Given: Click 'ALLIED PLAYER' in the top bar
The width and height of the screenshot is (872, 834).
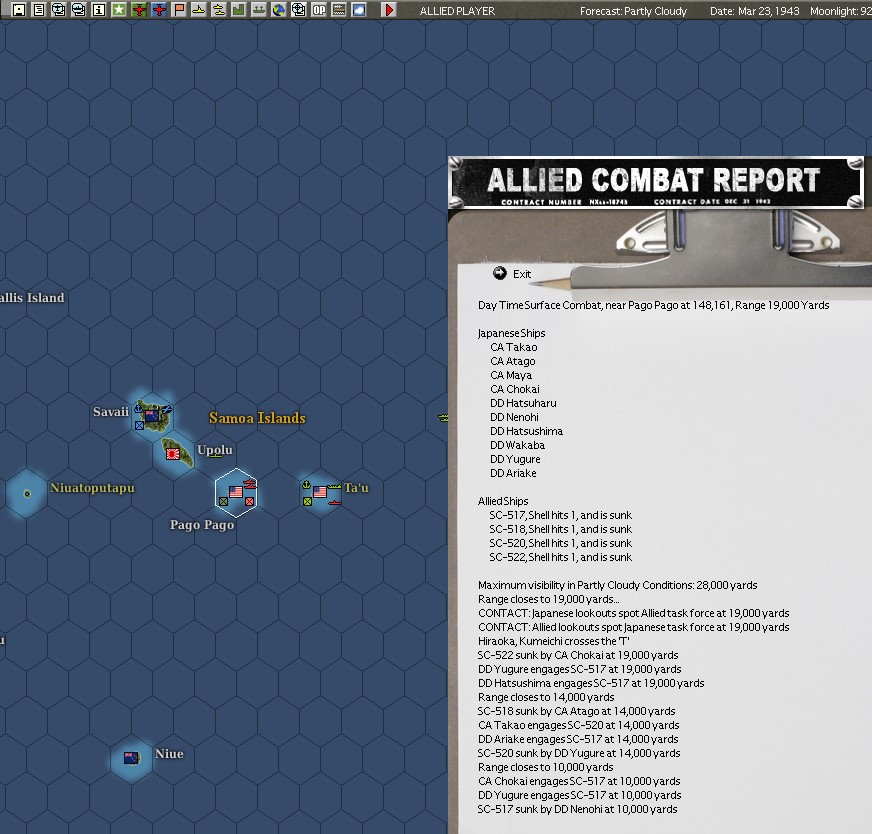Looking at the screenshot, I should (457, 11).
